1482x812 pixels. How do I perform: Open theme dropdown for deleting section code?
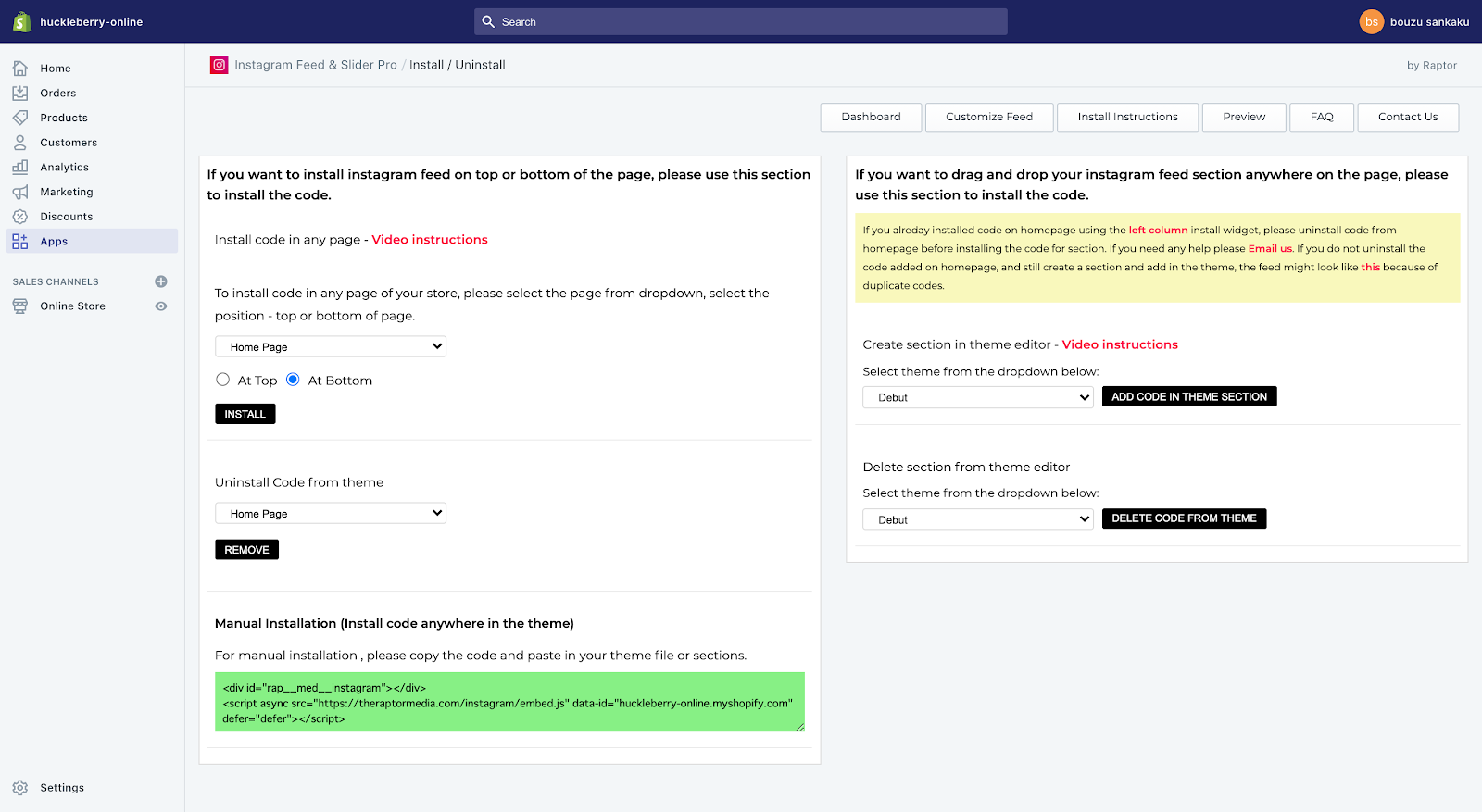978,519
